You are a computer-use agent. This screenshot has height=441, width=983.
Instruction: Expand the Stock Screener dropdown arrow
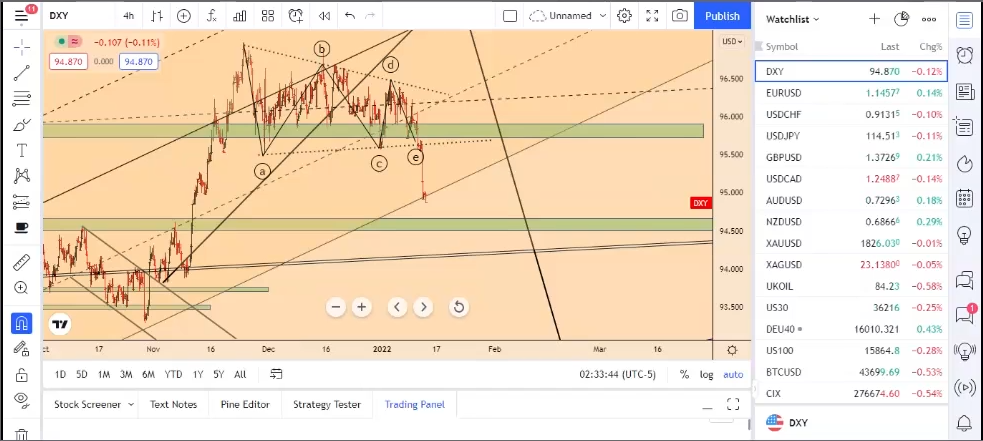click(131, 405)
